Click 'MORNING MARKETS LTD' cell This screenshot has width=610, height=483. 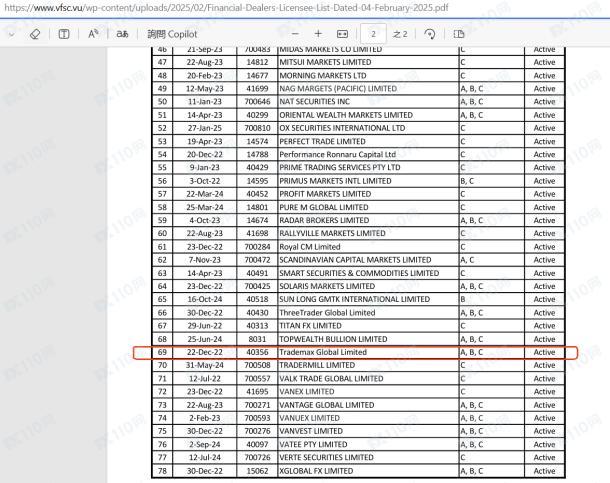coord(368,75)
